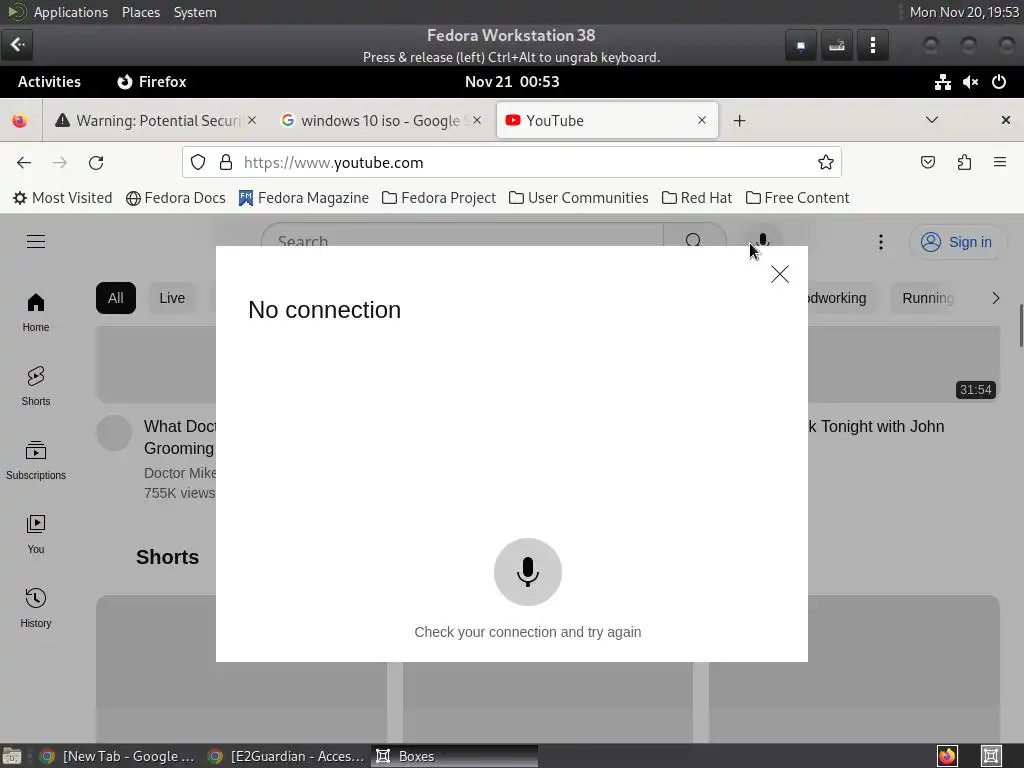Open a new Firefox tab

pos(739,121)
